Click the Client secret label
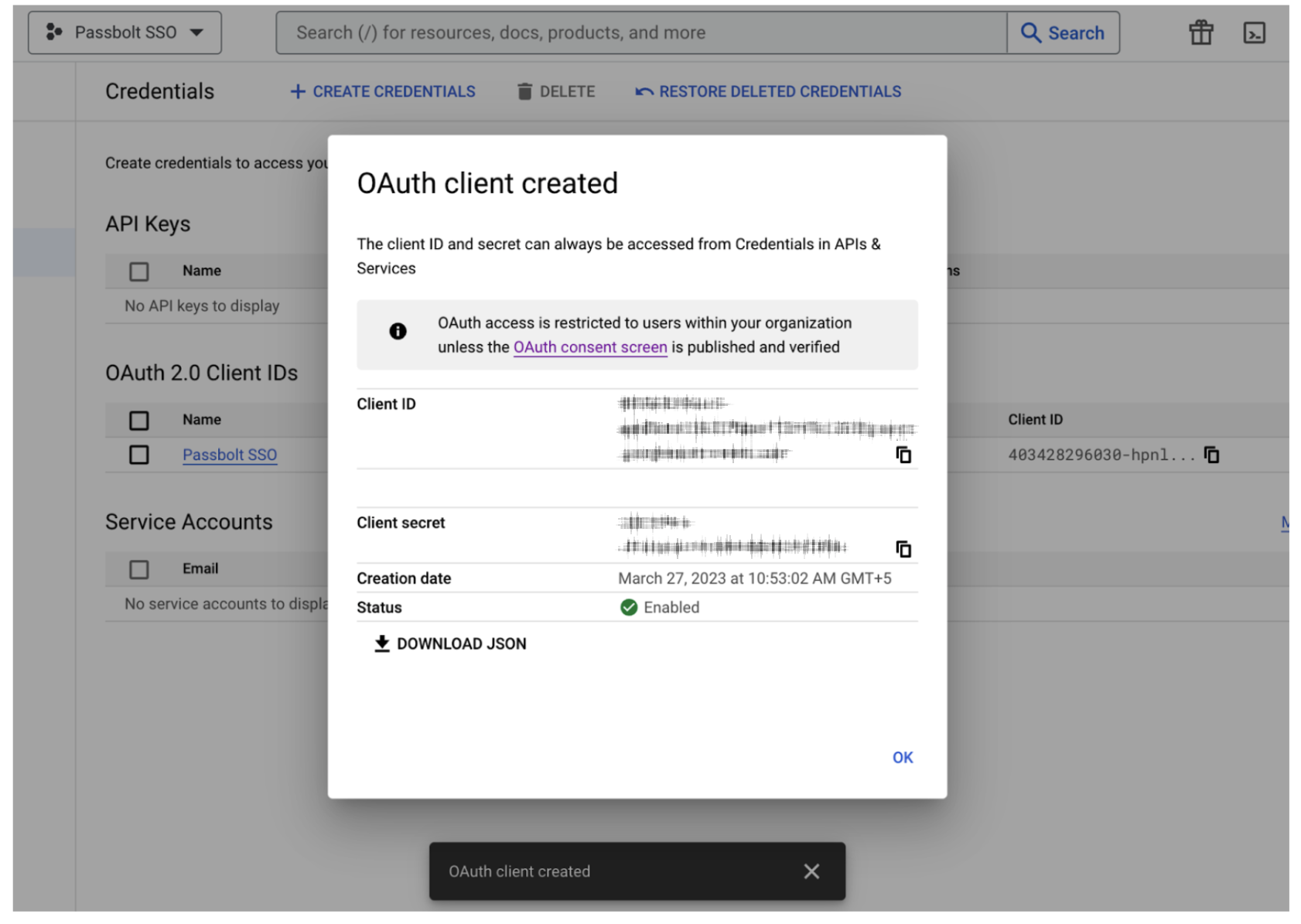The width and height of the screenshot is (1301, 924). [x=401, y=523]
